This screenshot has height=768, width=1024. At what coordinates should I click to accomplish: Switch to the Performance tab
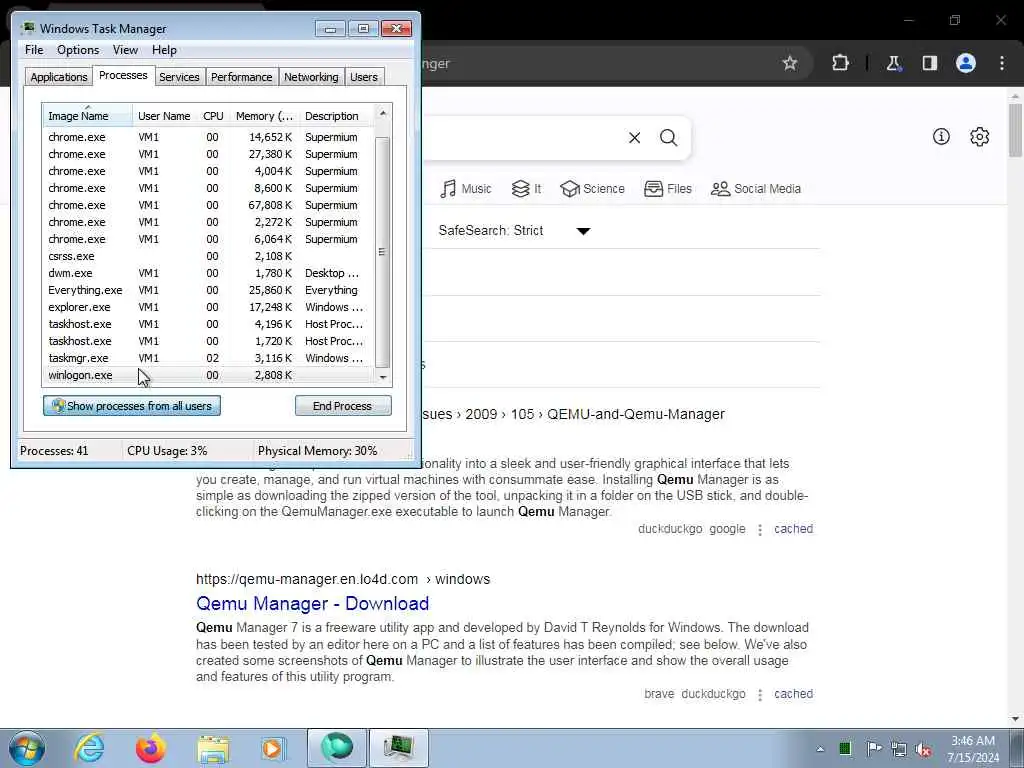(242, 77)
